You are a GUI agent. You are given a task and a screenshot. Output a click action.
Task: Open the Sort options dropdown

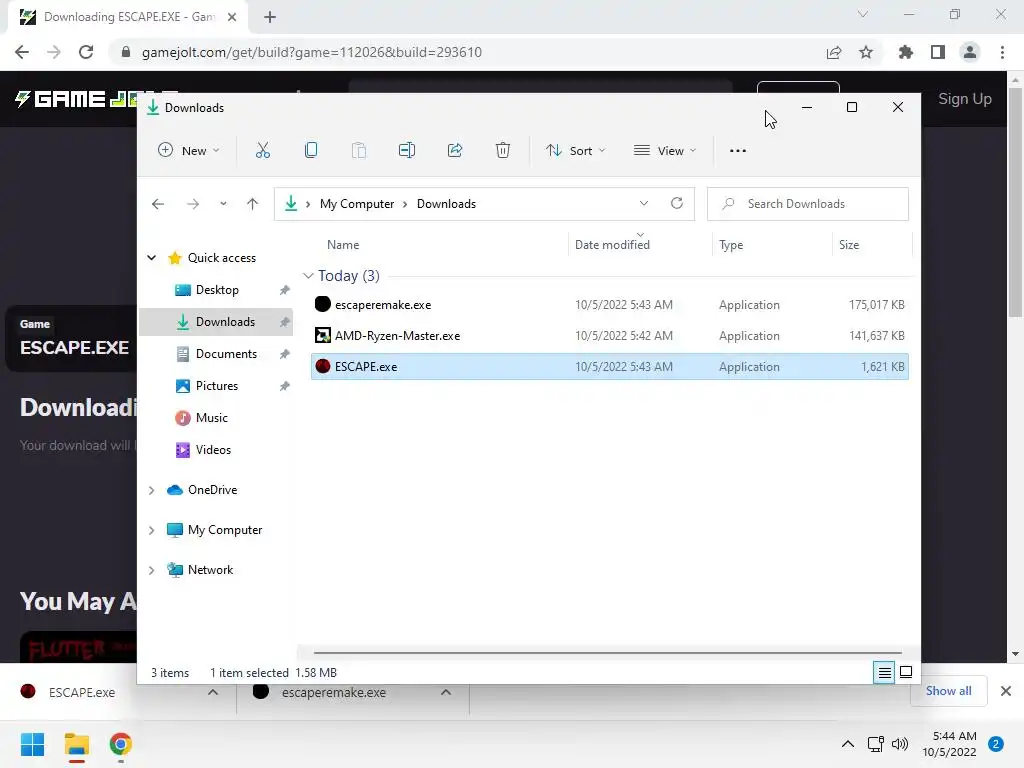click(x=576, y=151)
